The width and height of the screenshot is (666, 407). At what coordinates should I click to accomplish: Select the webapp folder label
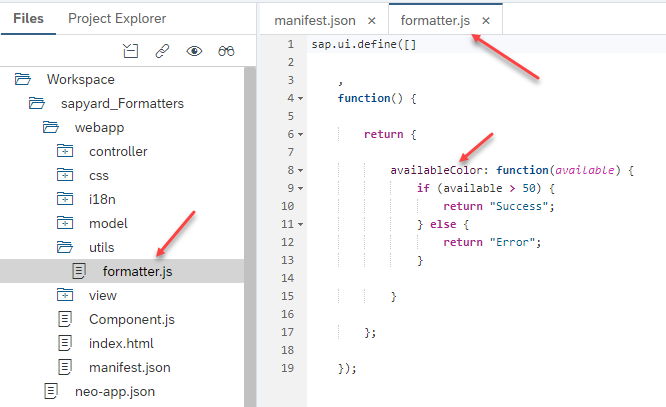99,127
